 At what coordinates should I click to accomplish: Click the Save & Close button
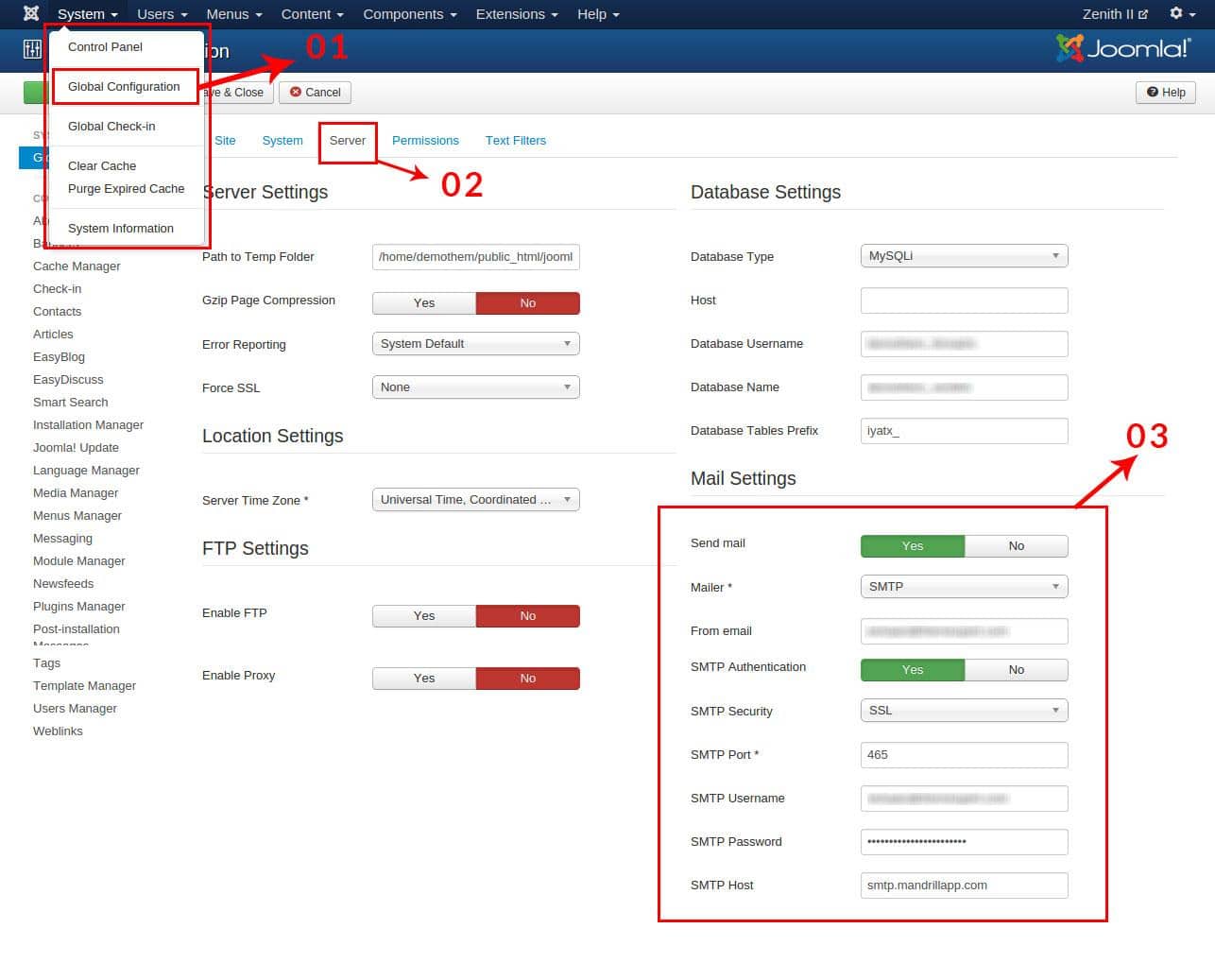coord(236,93)
